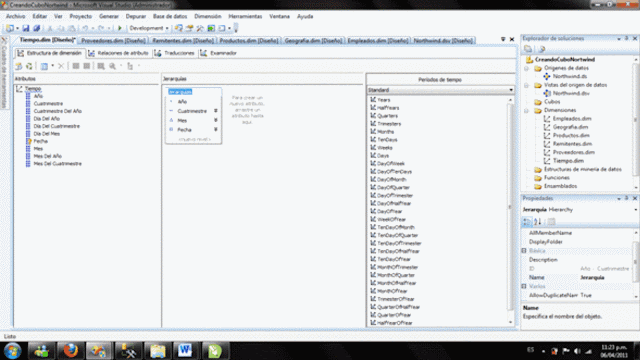
Task: Expand the Cuatrimestre level chevron in hierarchy
Action: point(216,111)
